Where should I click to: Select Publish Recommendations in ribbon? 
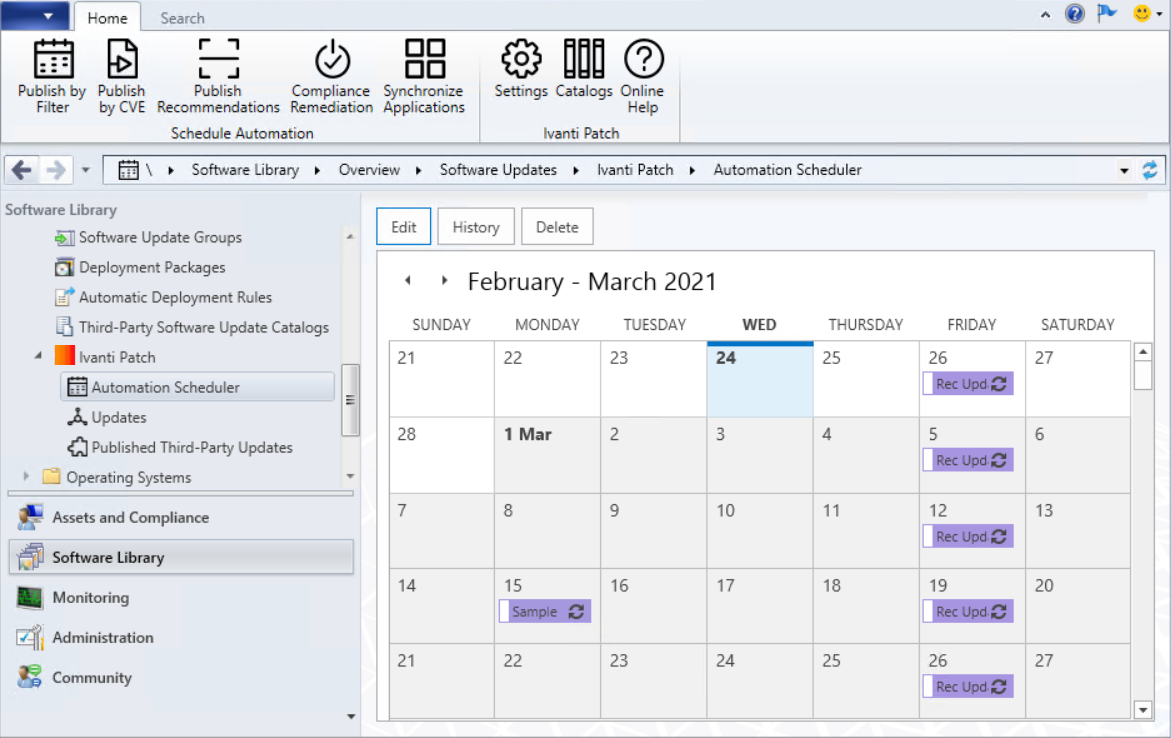218,60
